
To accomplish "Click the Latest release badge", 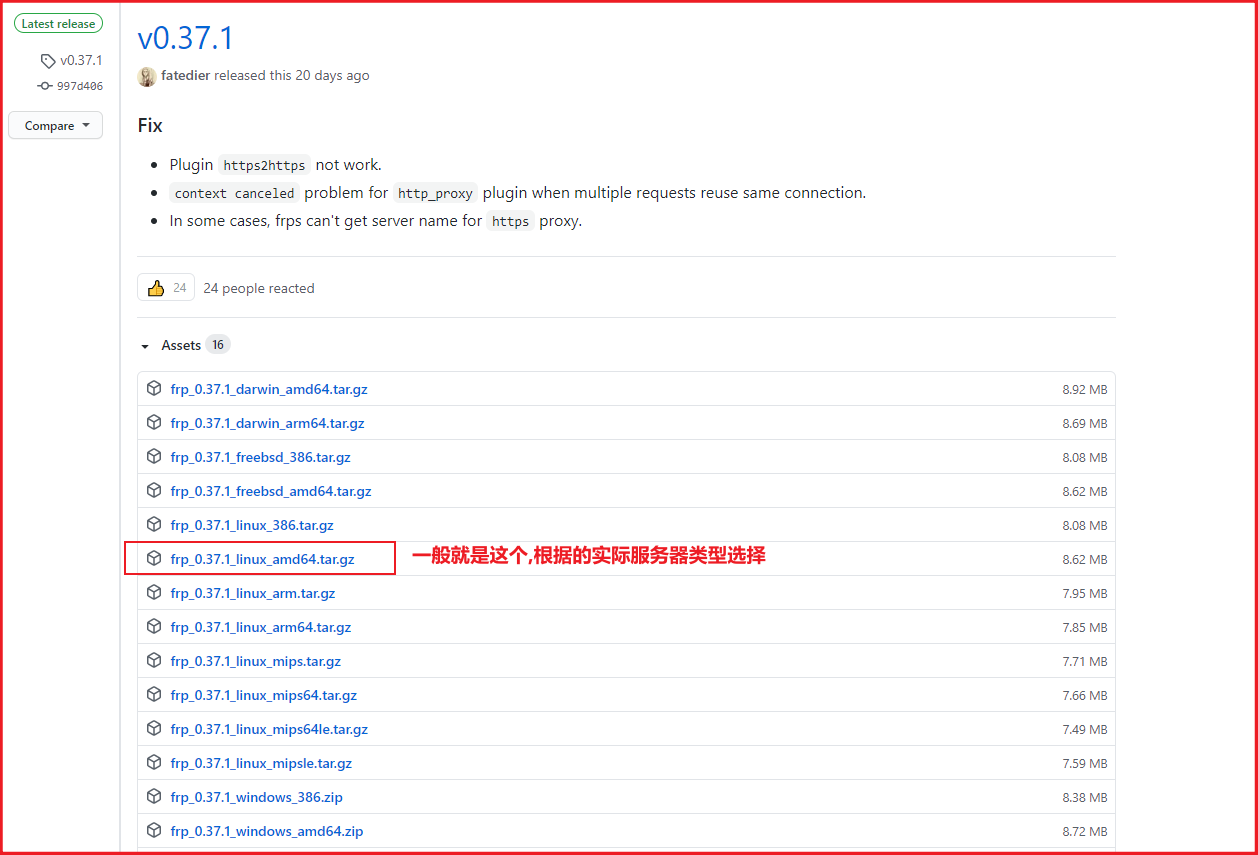I will (x=58, y=24).
